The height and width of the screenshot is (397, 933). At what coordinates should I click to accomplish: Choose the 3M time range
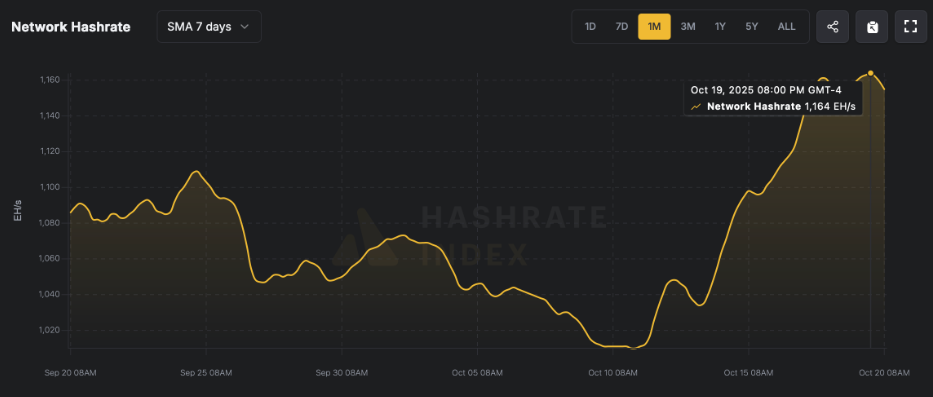point(688,27)
